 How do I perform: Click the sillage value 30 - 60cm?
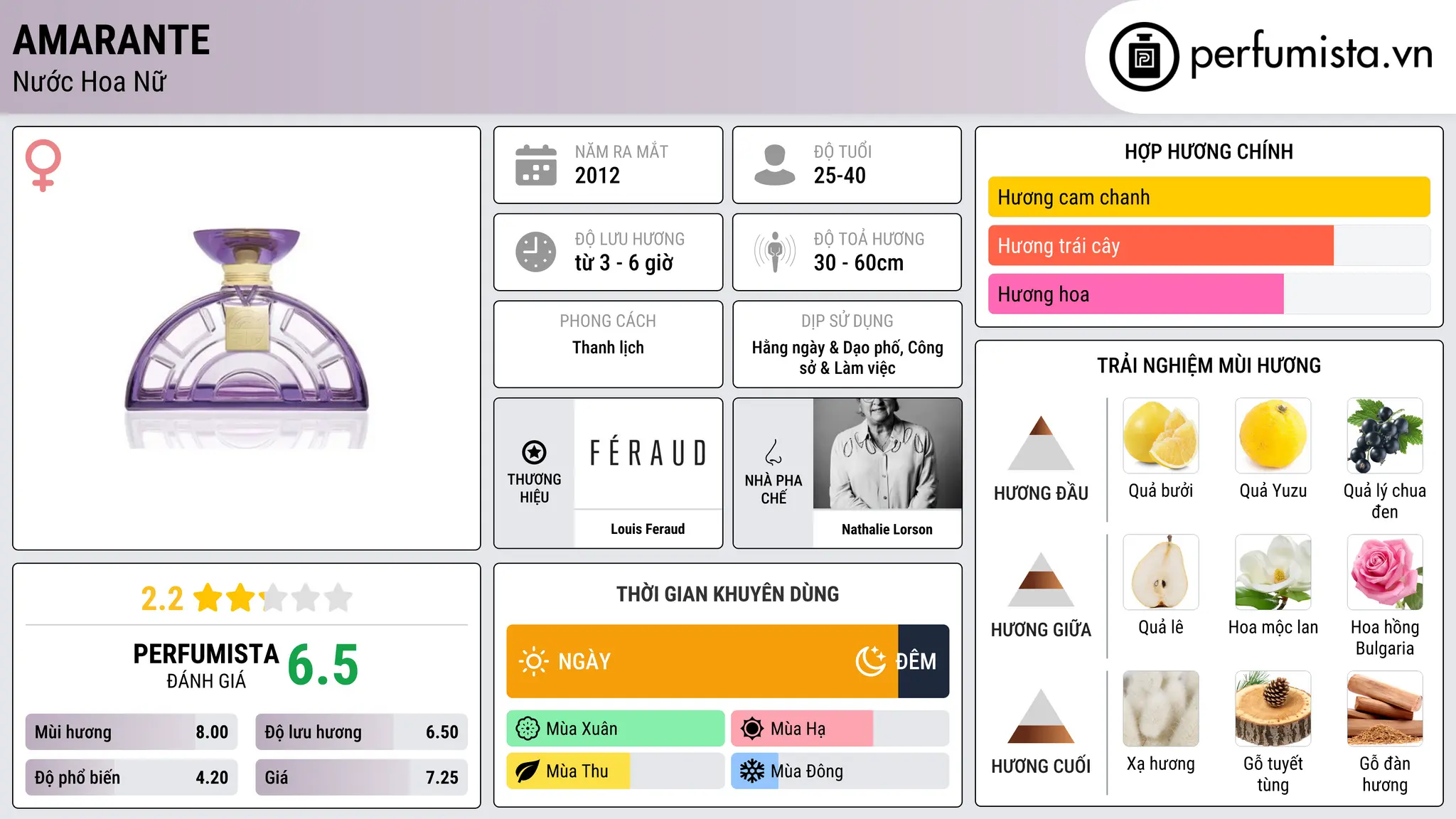(859, 263)
